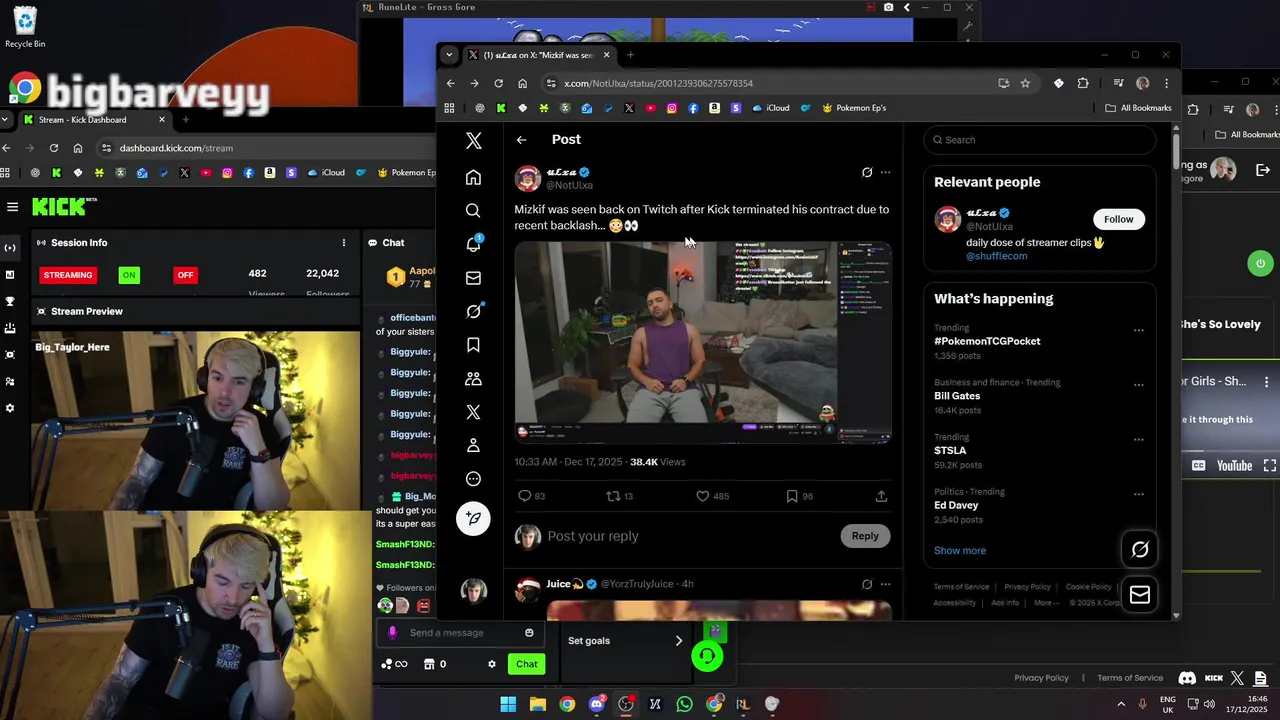
Task: Reload the x.com page
Action: click(498, 83)
